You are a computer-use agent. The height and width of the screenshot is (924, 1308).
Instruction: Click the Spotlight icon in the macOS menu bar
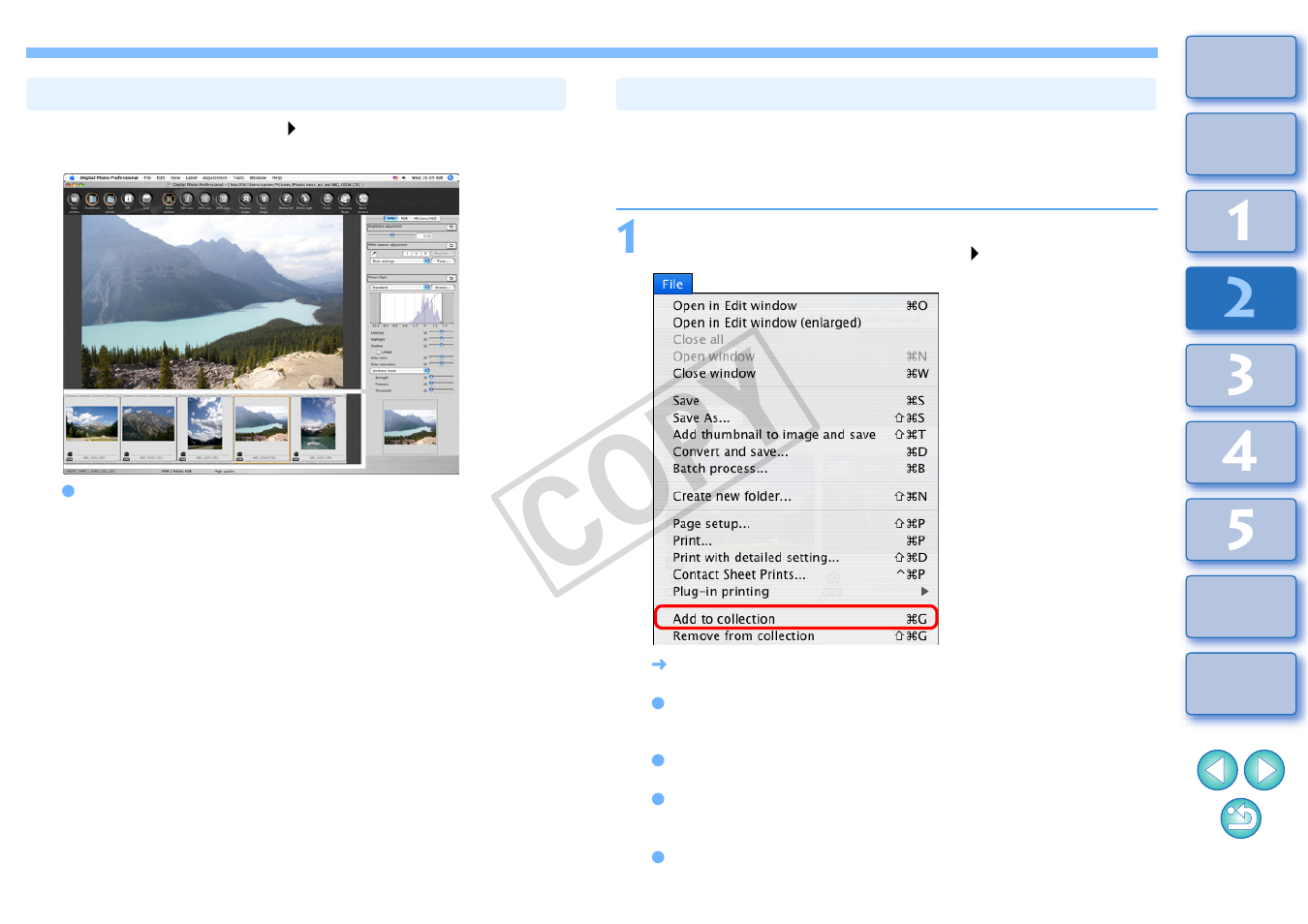(451, 178)
